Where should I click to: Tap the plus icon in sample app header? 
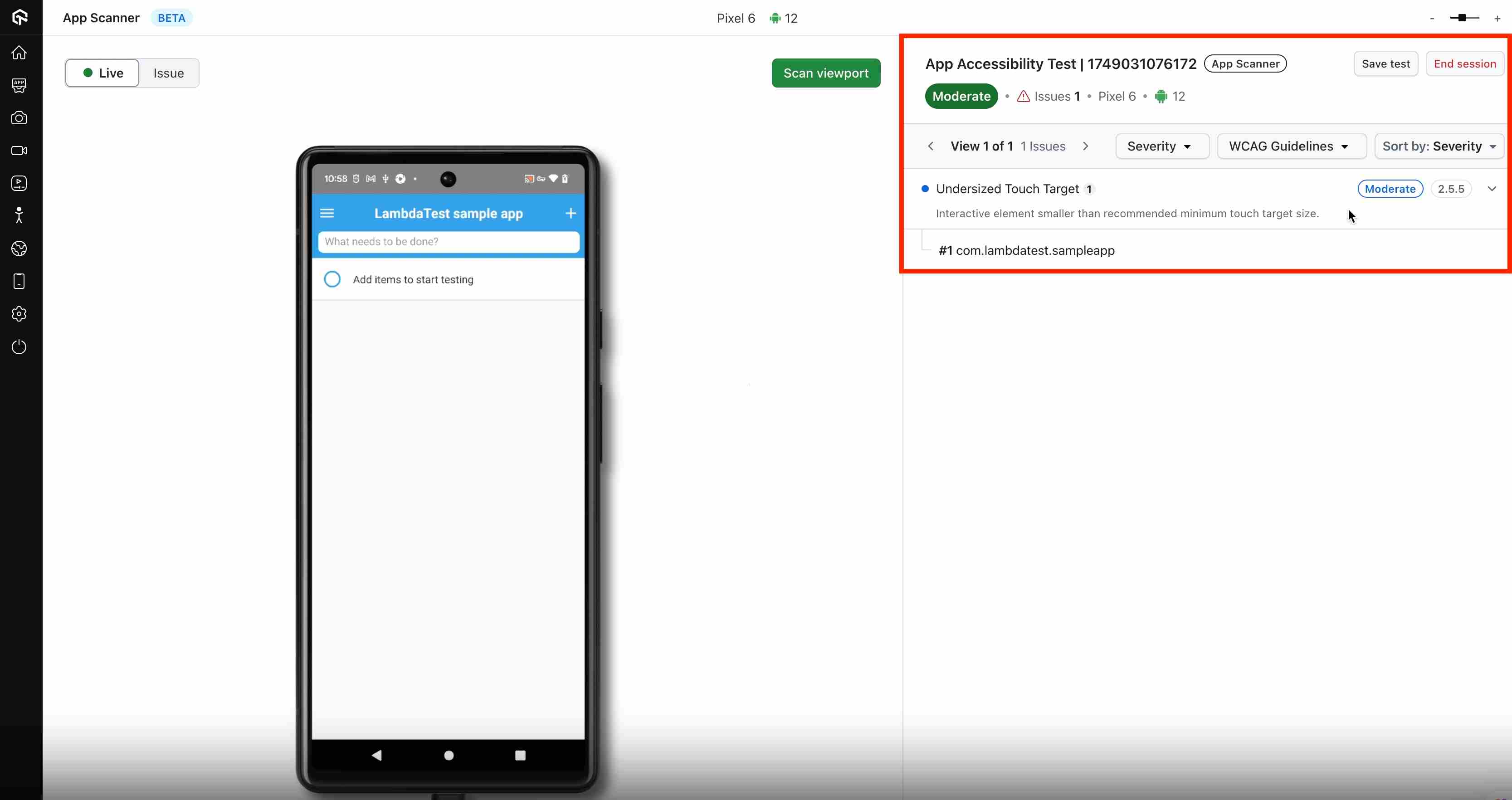pyautogui.click(x=571, y=213)
